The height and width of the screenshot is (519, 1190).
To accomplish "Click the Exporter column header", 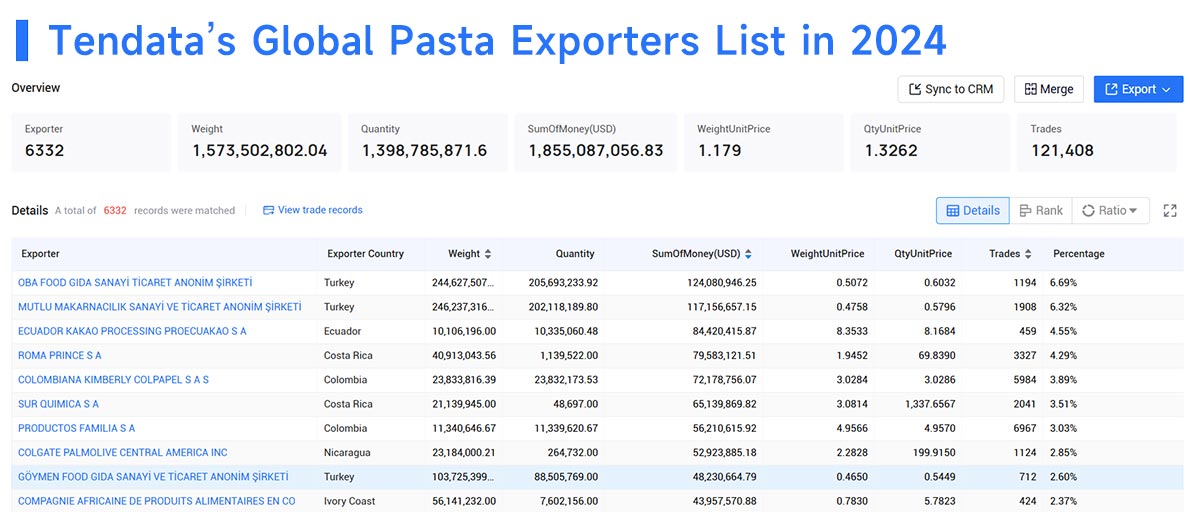I will 40,254.
